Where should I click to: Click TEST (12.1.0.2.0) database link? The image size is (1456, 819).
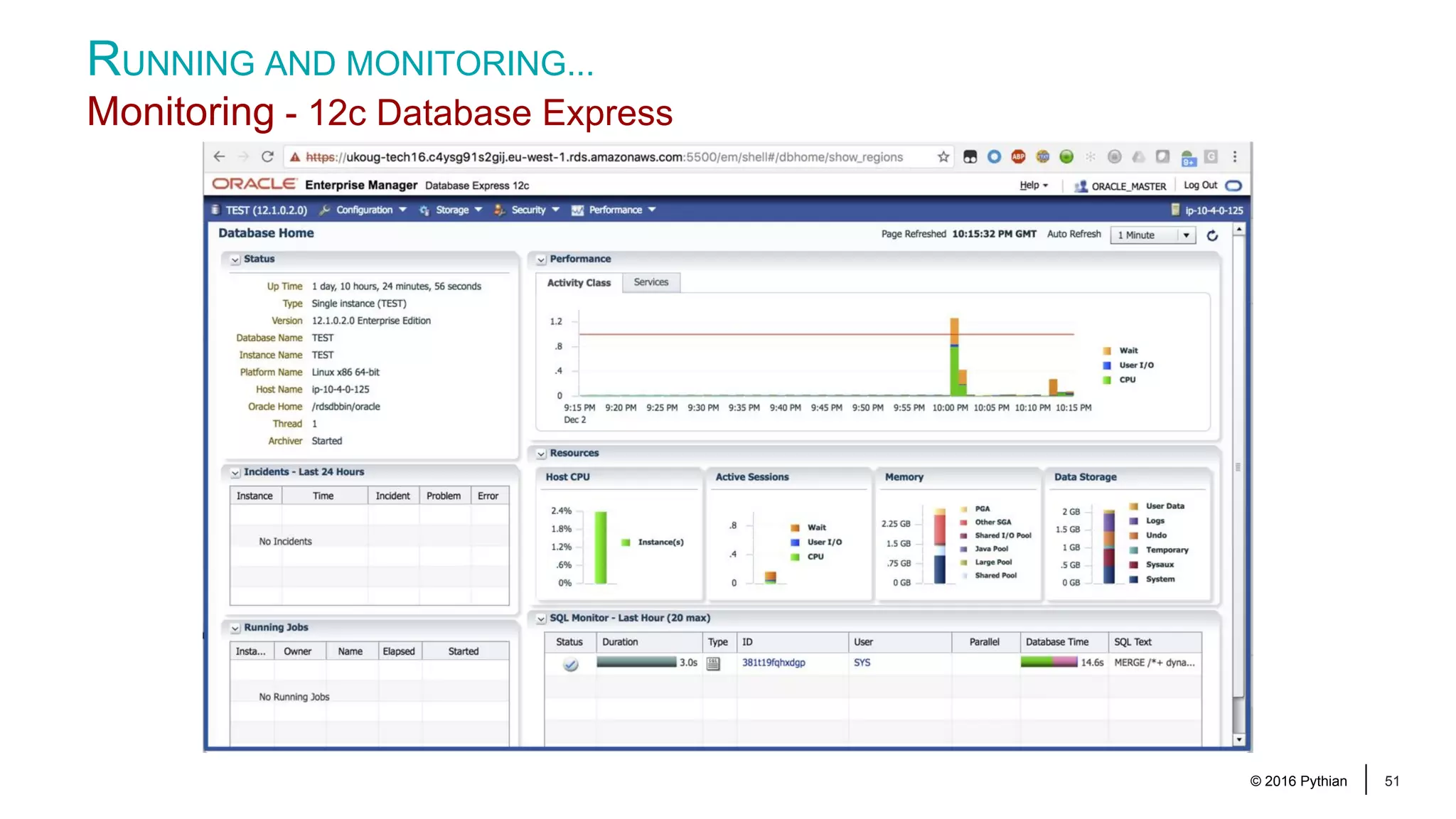[x=267, y=210]
